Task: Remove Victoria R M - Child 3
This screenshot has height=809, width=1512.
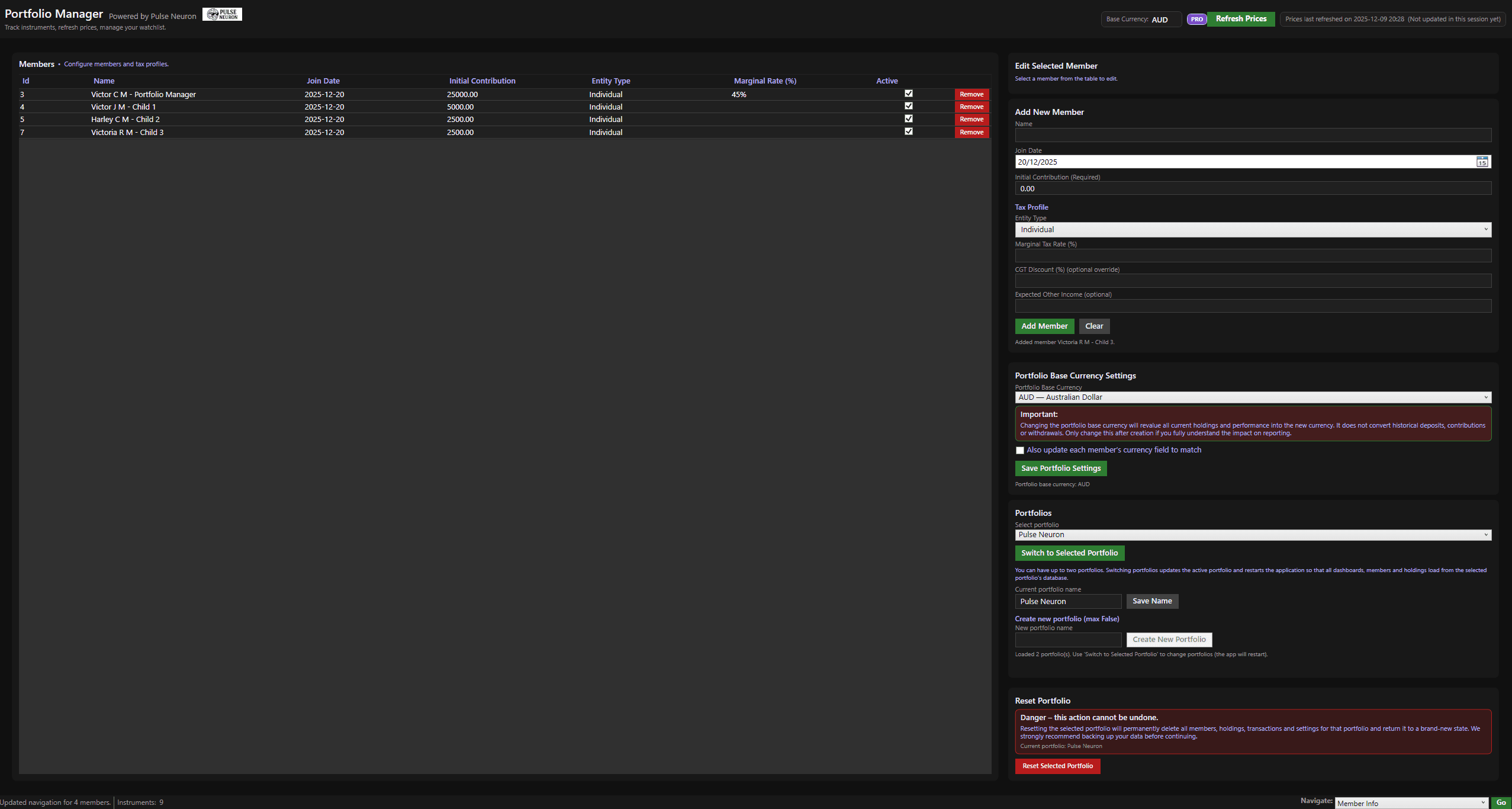Action: click(971, 132)
